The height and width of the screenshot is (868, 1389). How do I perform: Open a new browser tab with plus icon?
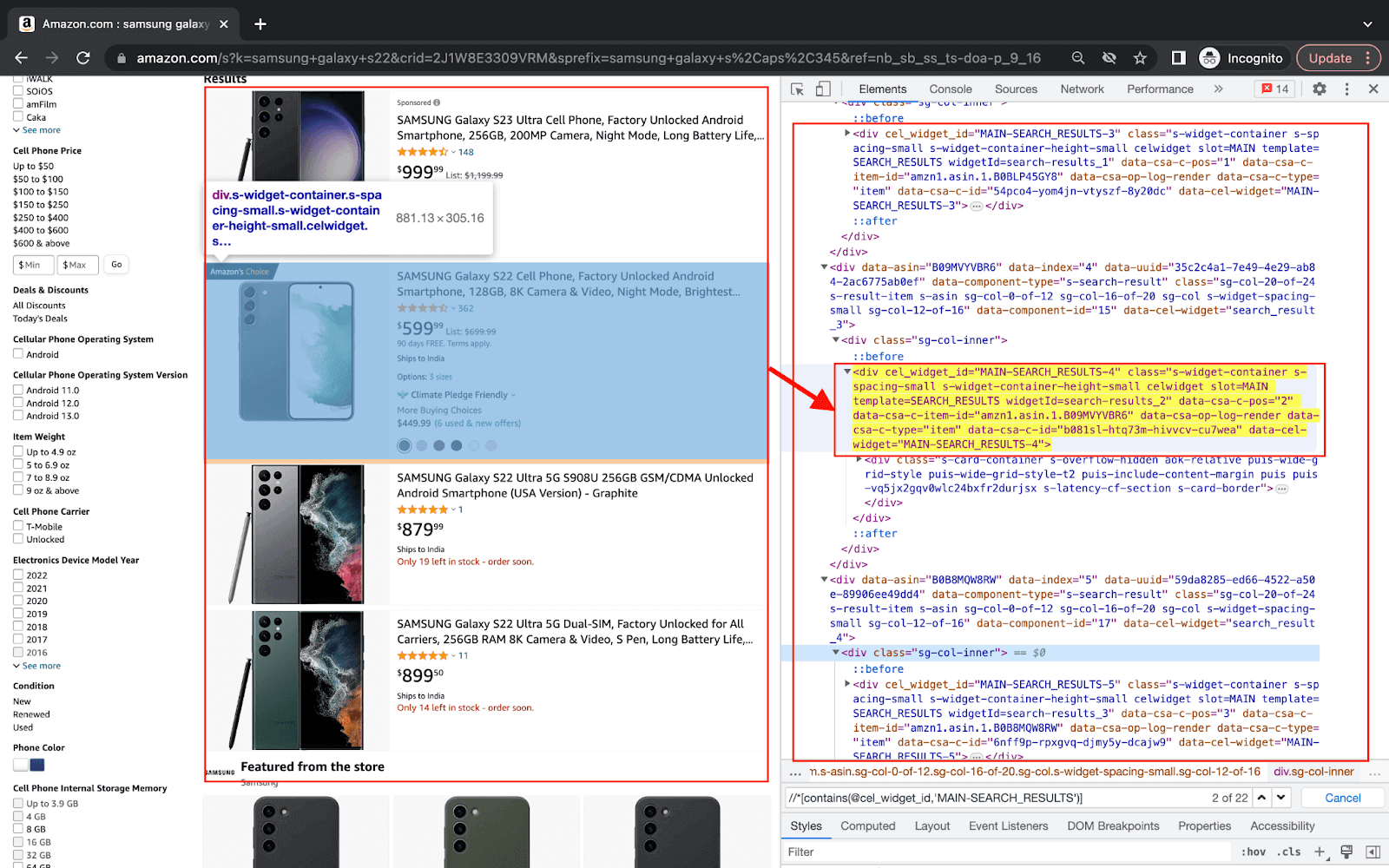tap(260, 24)
